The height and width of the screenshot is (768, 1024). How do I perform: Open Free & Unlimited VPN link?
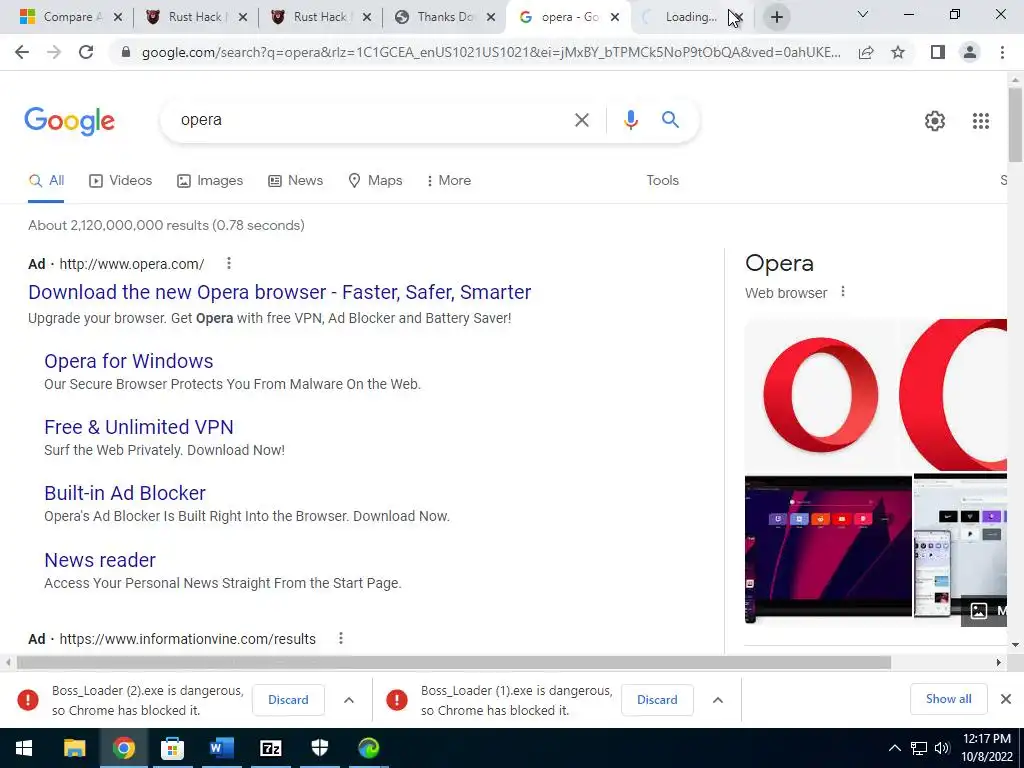point(138,427)
